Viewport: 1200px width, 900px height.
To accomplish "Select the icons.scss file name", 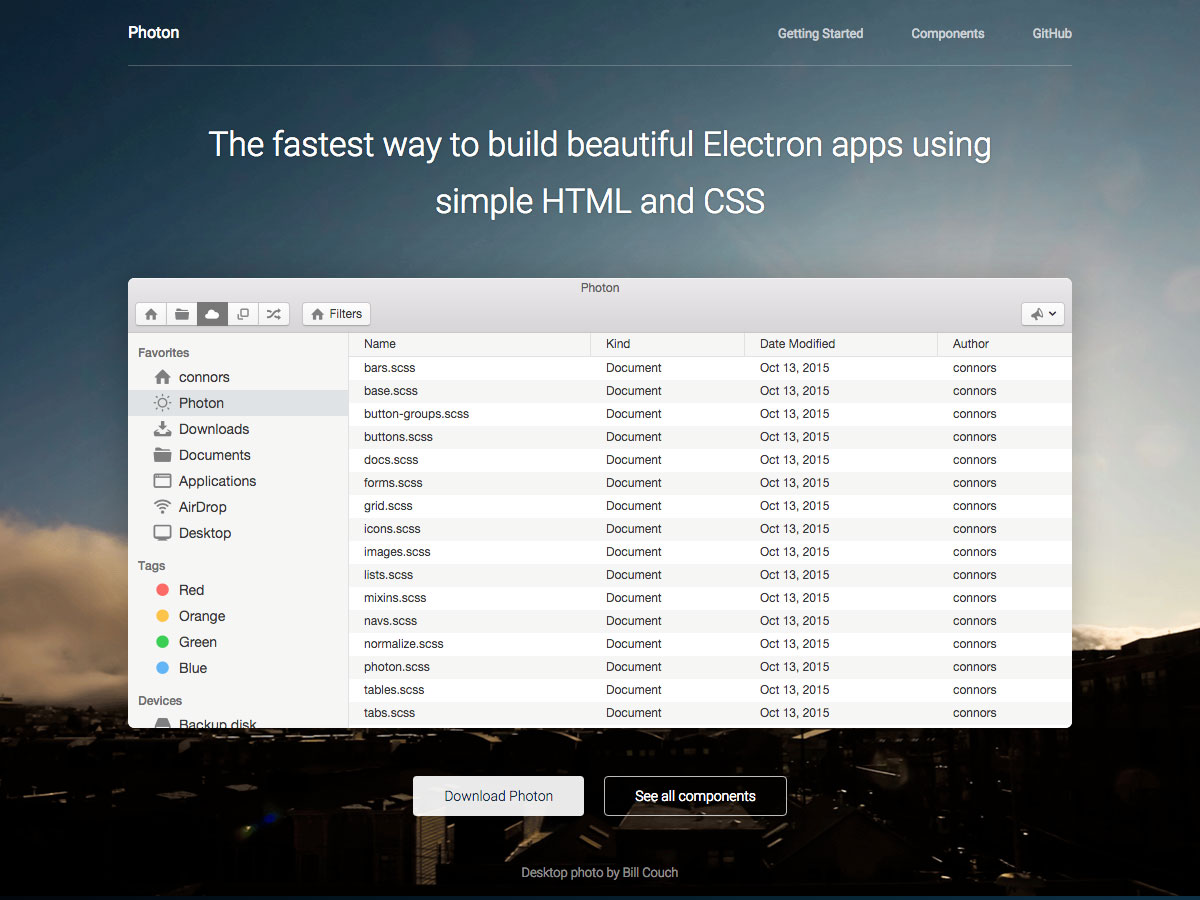I will tap(392, 529).
